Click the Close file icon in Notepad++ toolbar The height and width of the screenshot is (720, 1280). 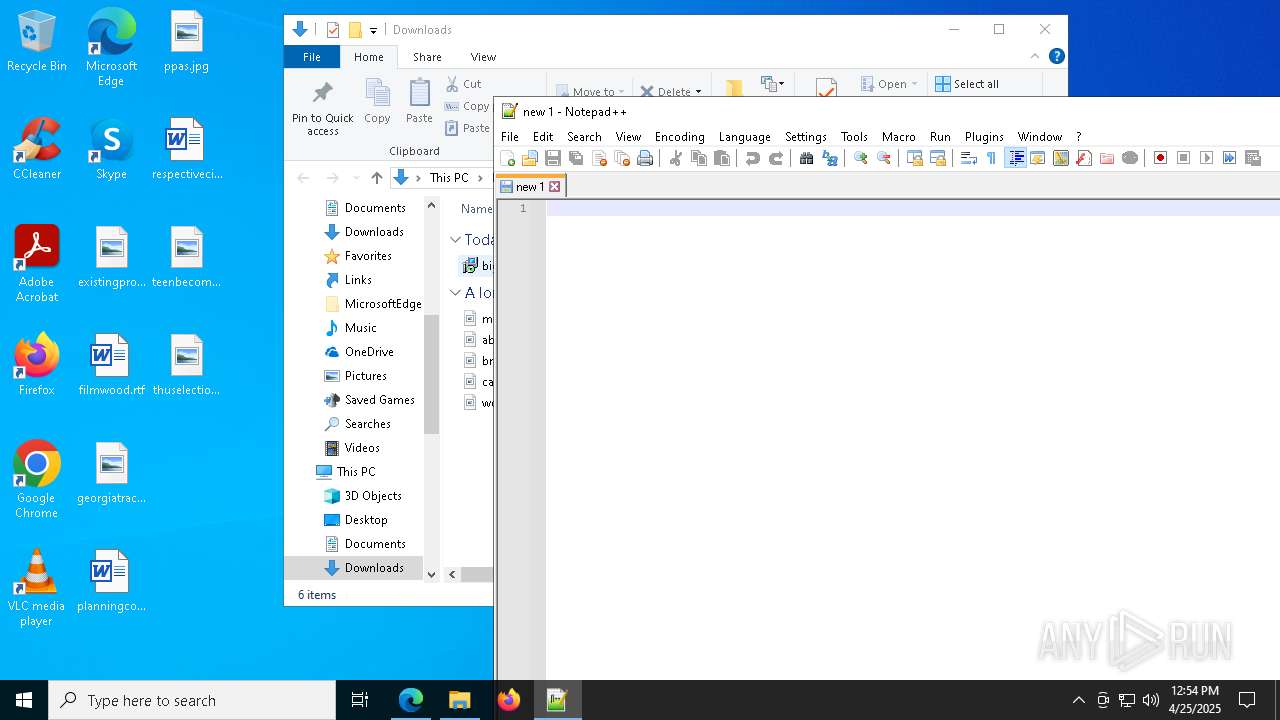599,158
